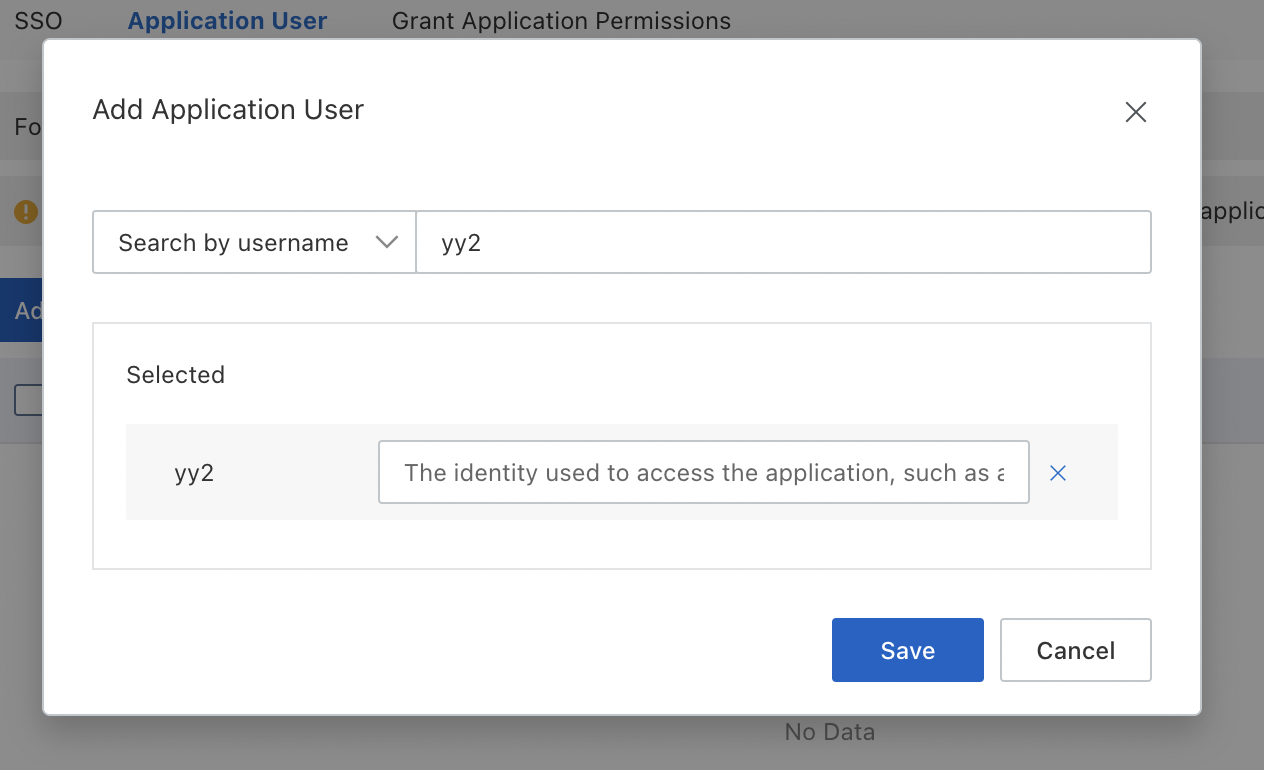
Task: Switch to the SSO tab
Action: click(x=38, y=21)
